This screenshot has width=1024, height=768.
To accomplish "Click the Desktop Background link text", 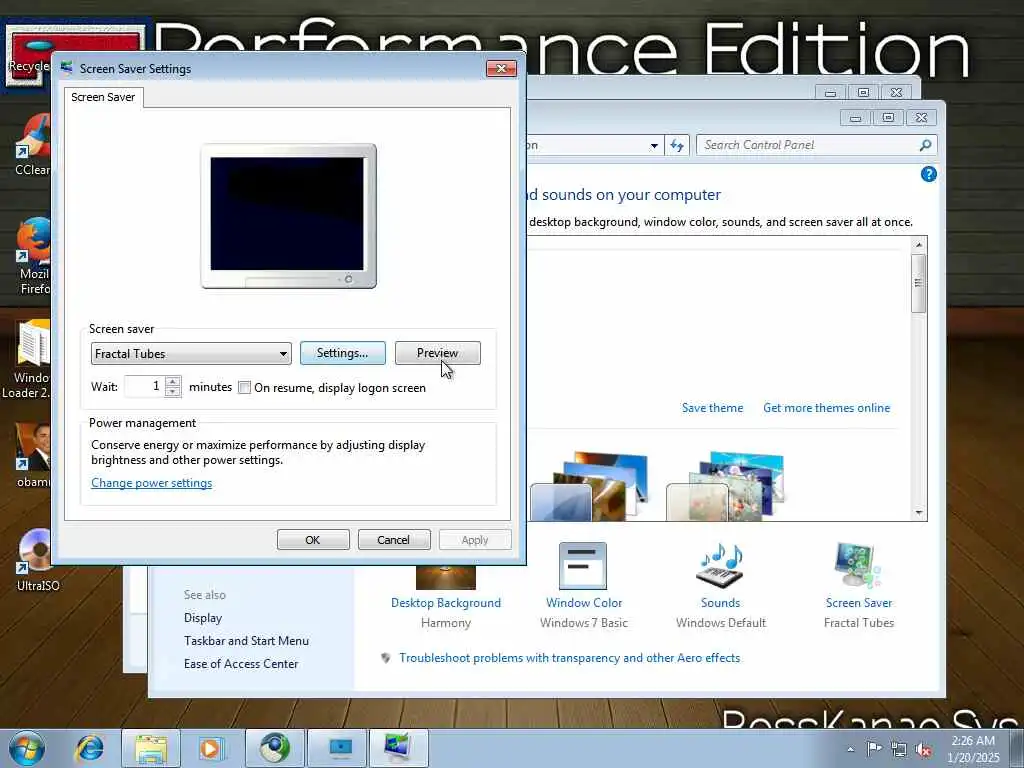I will point(445,603).
